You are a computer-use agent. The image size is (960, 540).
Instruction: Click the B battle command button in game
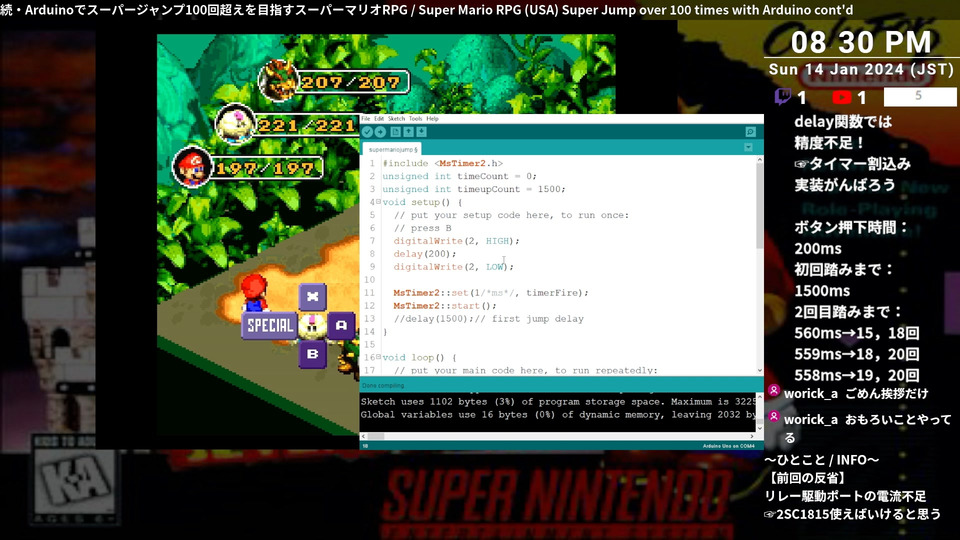(312, 354)
